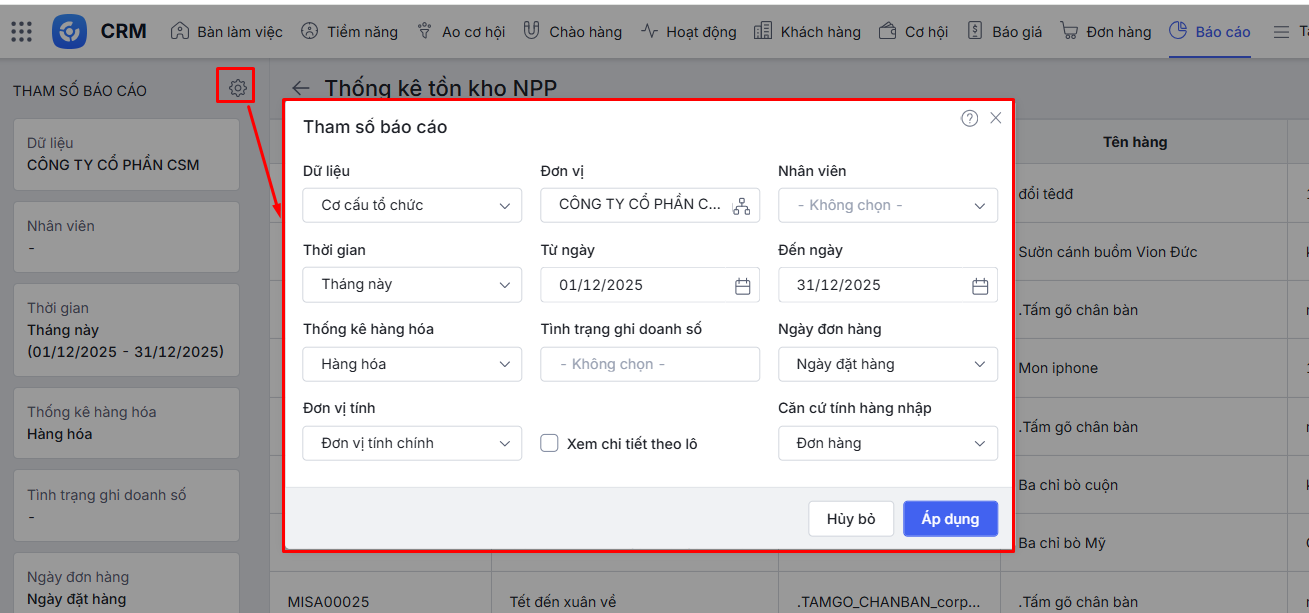Click the help question mark icon

(x=969, y=118)
